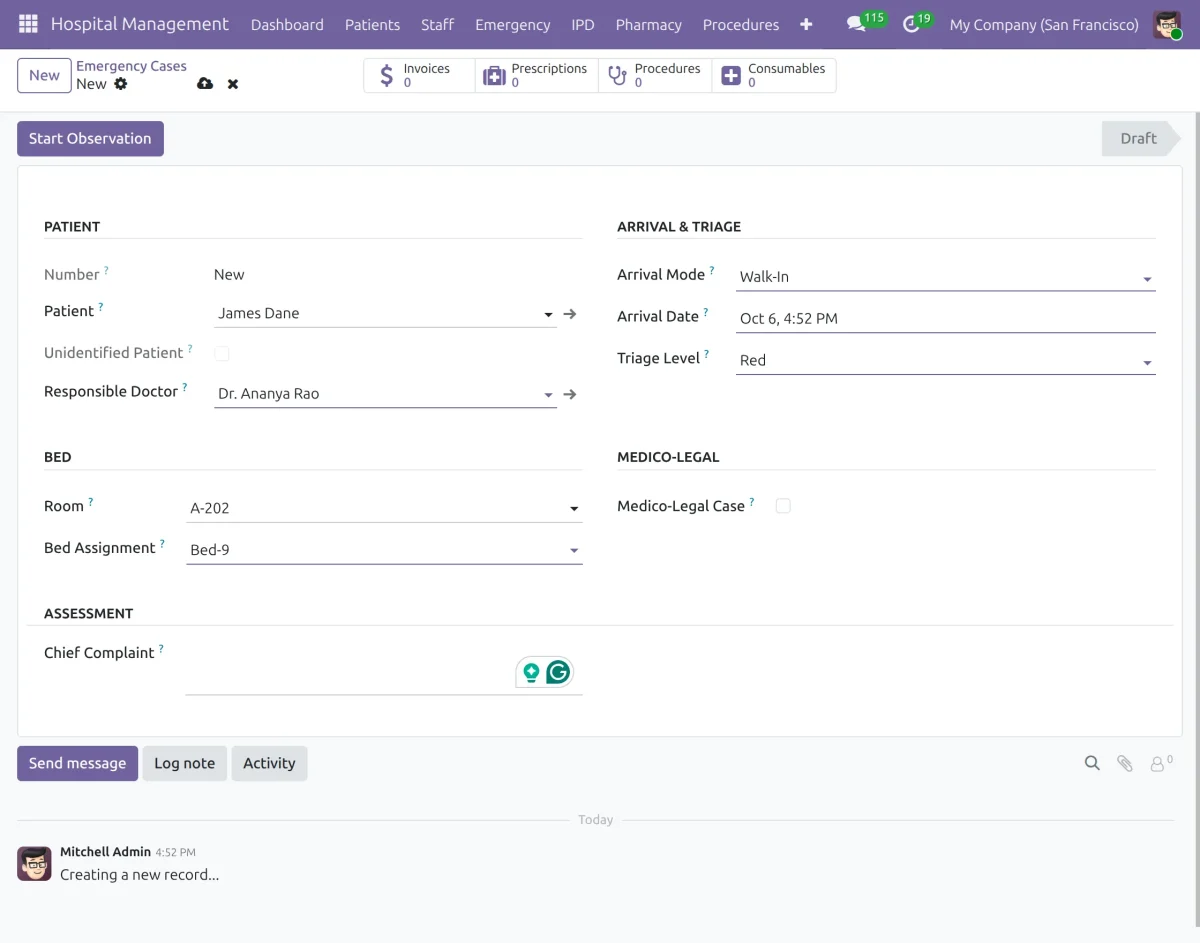Click the Arrival Date field

946,318
